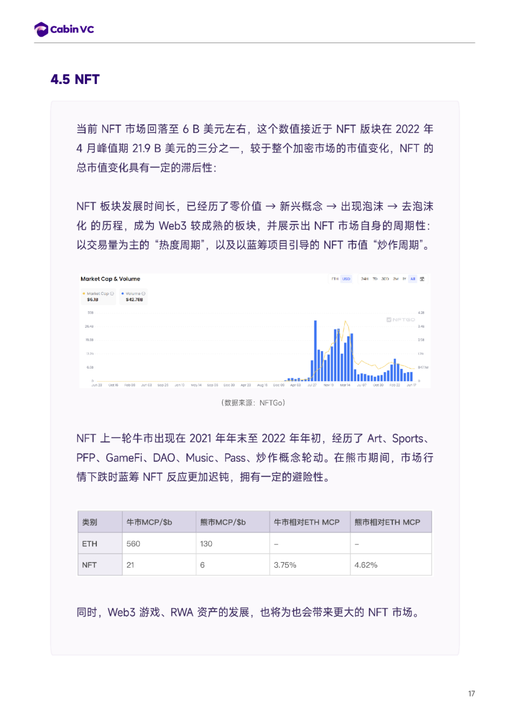The width and height of the screenshot is (510, 720).
Task: Toggle the Market Cap series in the chart legend
Action: tap(98, 297)
